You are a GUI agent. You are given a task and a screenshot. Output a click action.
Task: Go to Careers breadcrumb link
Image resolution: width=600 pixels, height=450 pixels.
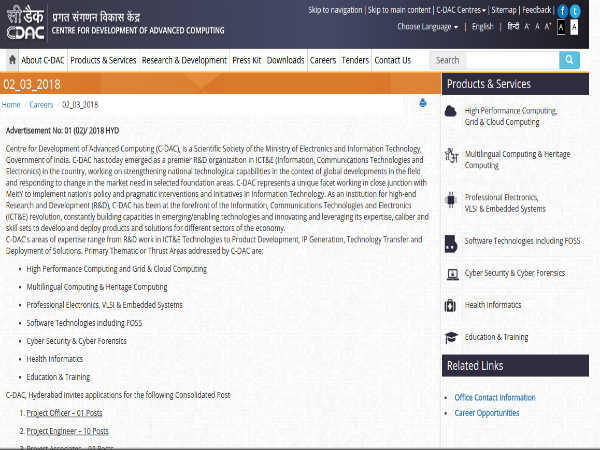point(41,105)
